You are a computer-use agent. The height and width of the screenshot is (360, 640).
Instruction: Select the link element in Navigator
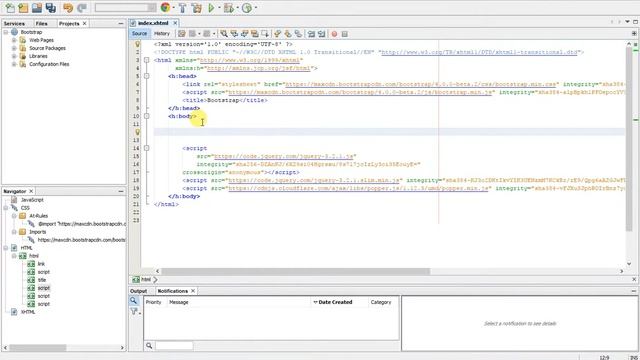pos(41,264)
